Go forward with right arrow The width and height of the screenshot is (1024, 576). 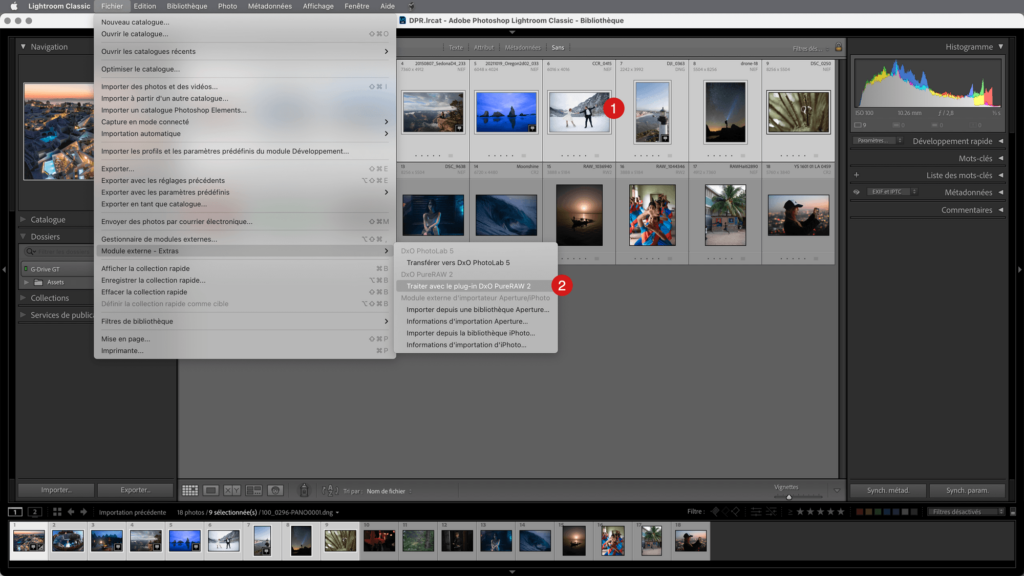click(84, 512)
